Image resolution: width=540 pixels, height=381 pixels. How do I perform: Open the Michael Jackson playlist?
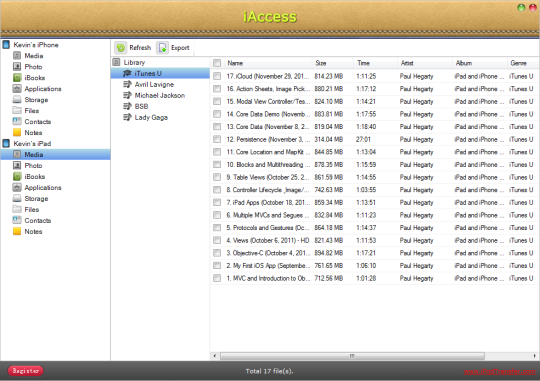160,95
